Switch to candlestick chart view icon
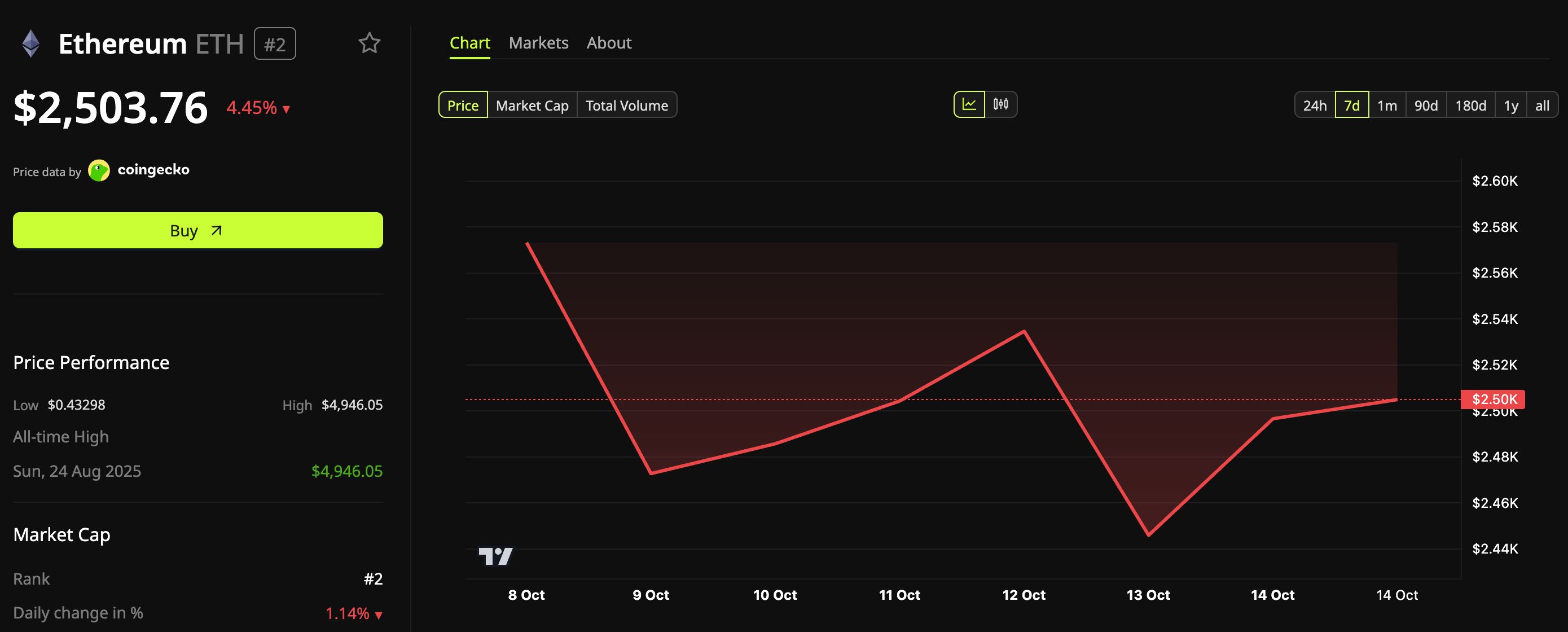This screenshot has height=632, width=1568. click(x=1001, y=105)
